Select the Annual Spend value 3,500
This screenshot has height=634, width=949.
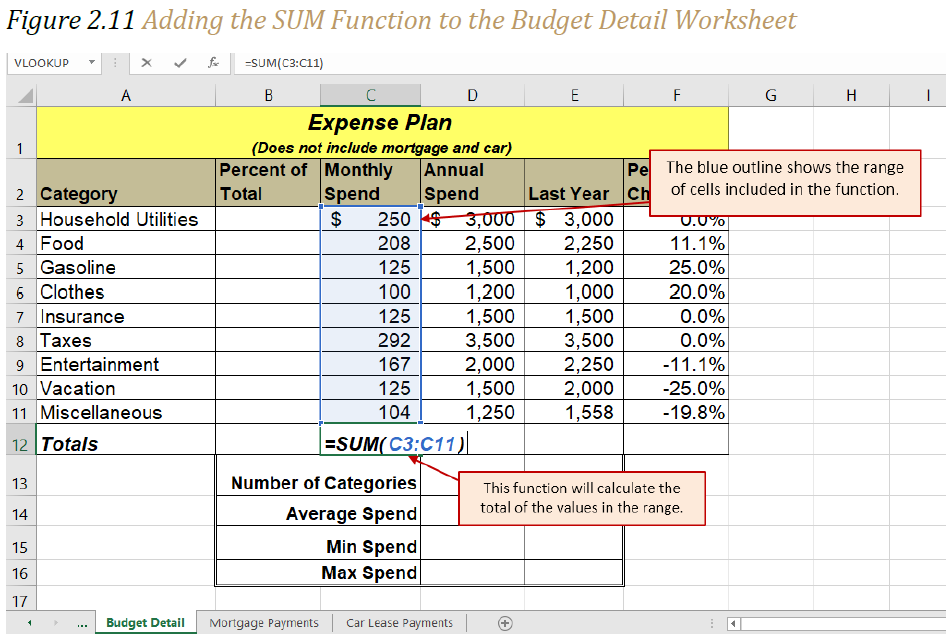(x=473, y=340)
